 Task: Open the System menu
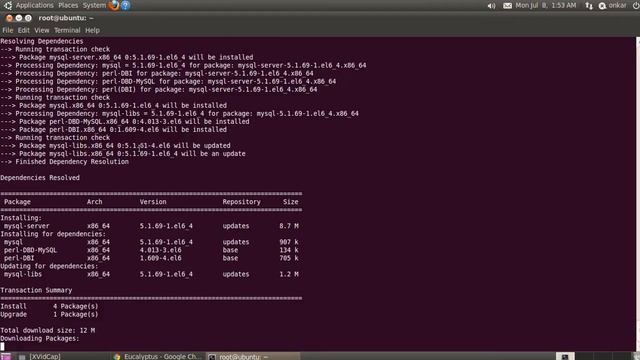tap(94, 5)
